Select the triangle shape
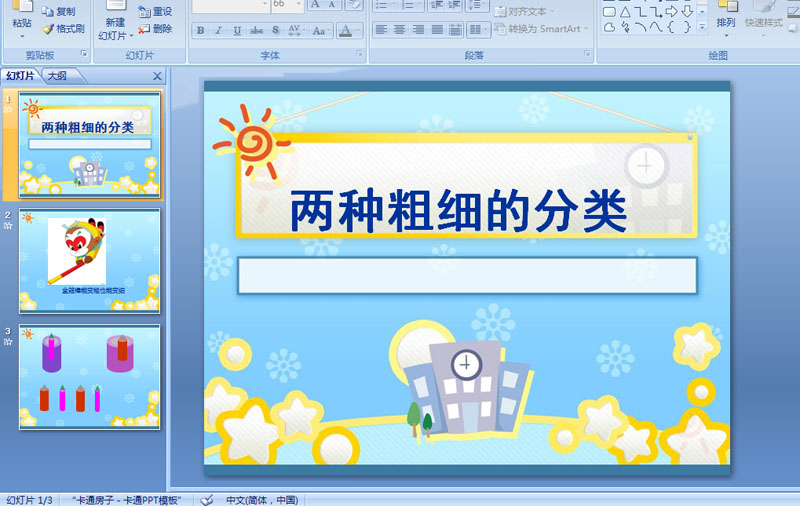This screenshot has height=506, width=800. pyautogui.click(x=625, y=11)
